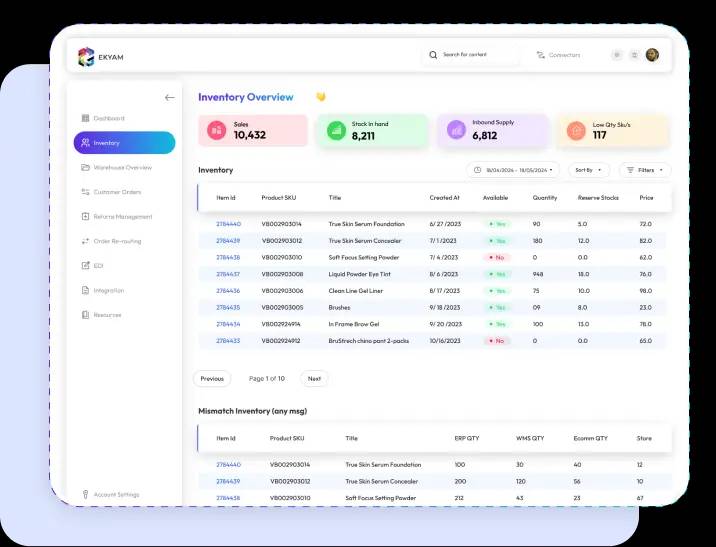Click the date cell 9/ 20 /2023
Viewport: 716px width, 547px height.
446,324
